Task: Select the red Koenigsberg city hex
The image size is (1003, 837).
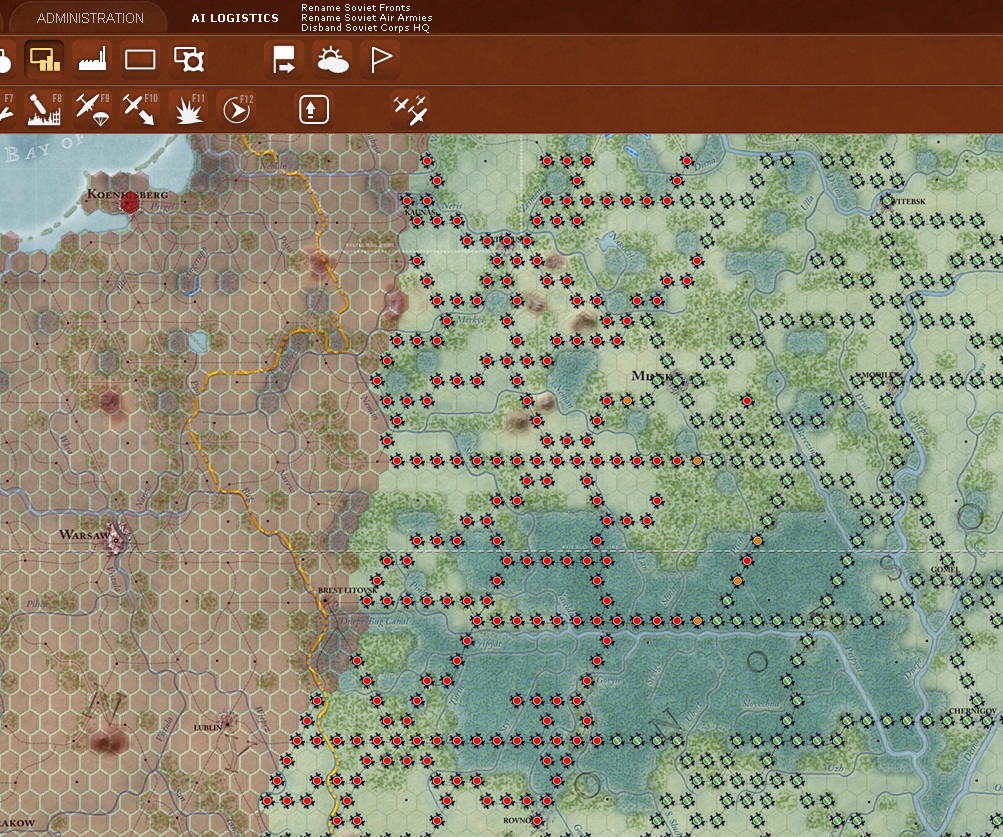Action: point(129,204)
